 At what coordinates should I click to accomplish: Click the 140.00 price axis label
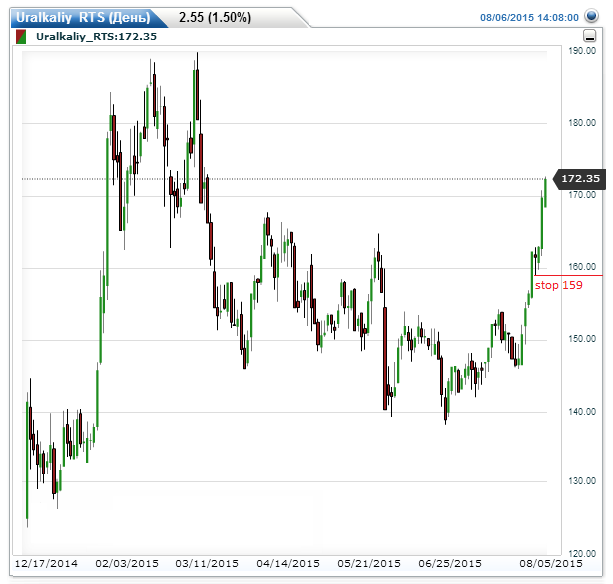(582, 411)
